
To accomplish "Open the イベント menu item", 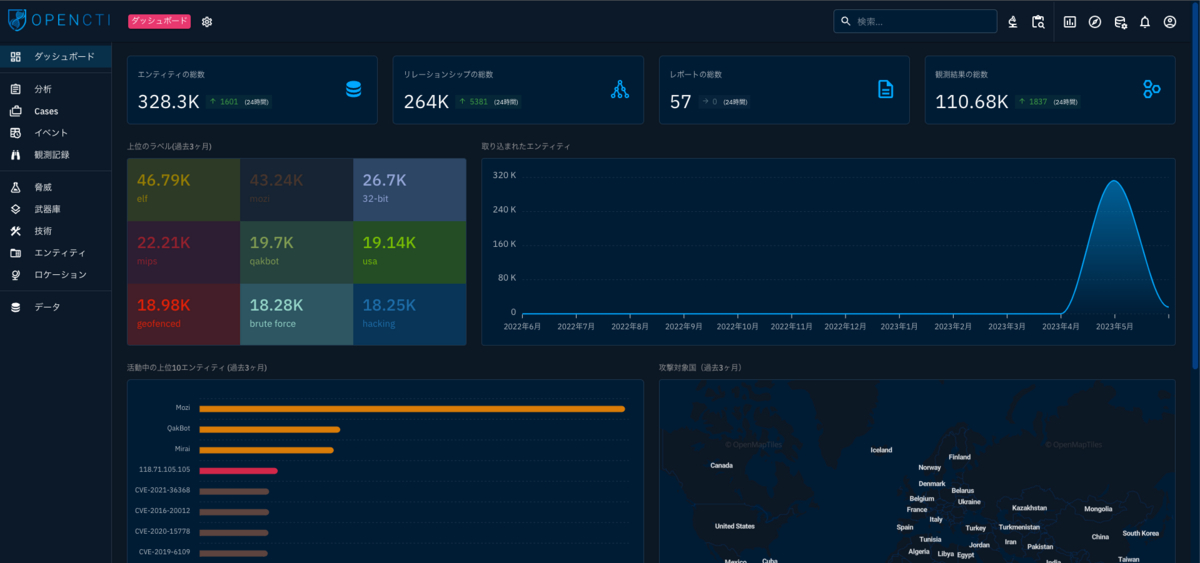I will (56, 133).
